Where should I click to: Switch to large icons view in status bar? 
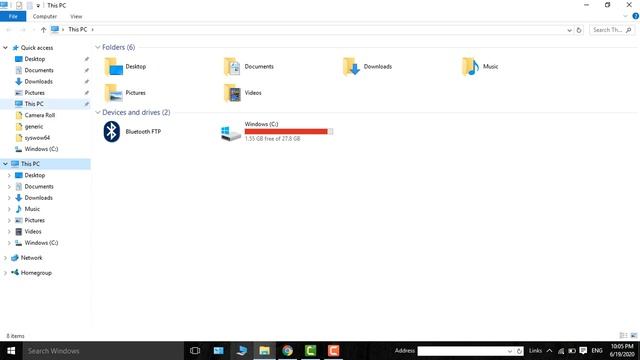(633, 336)
